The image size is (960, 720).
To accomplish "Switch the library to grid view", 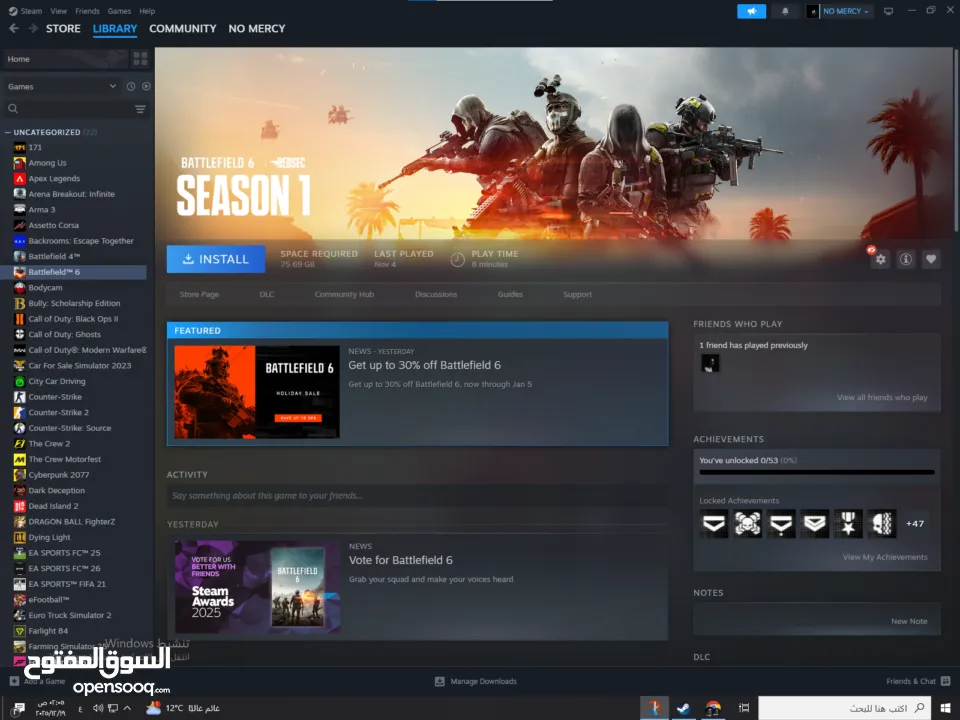I will [140, 59].
